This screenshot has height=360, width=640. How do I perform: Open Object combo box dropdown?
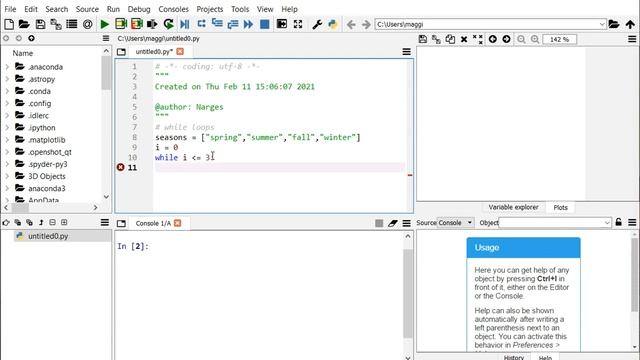point(607,222)
